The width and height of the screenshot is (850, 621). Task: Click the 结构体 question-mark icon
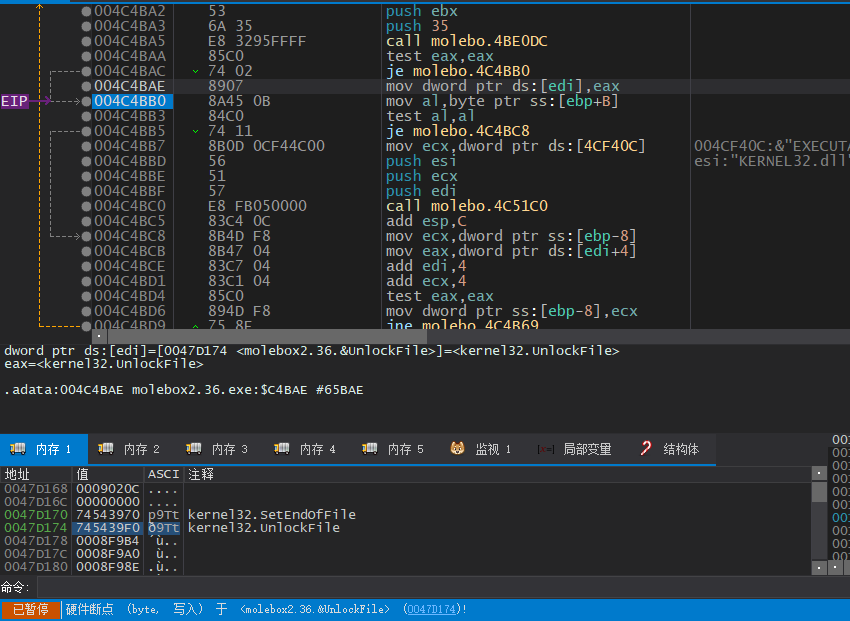tap(646, 449)
